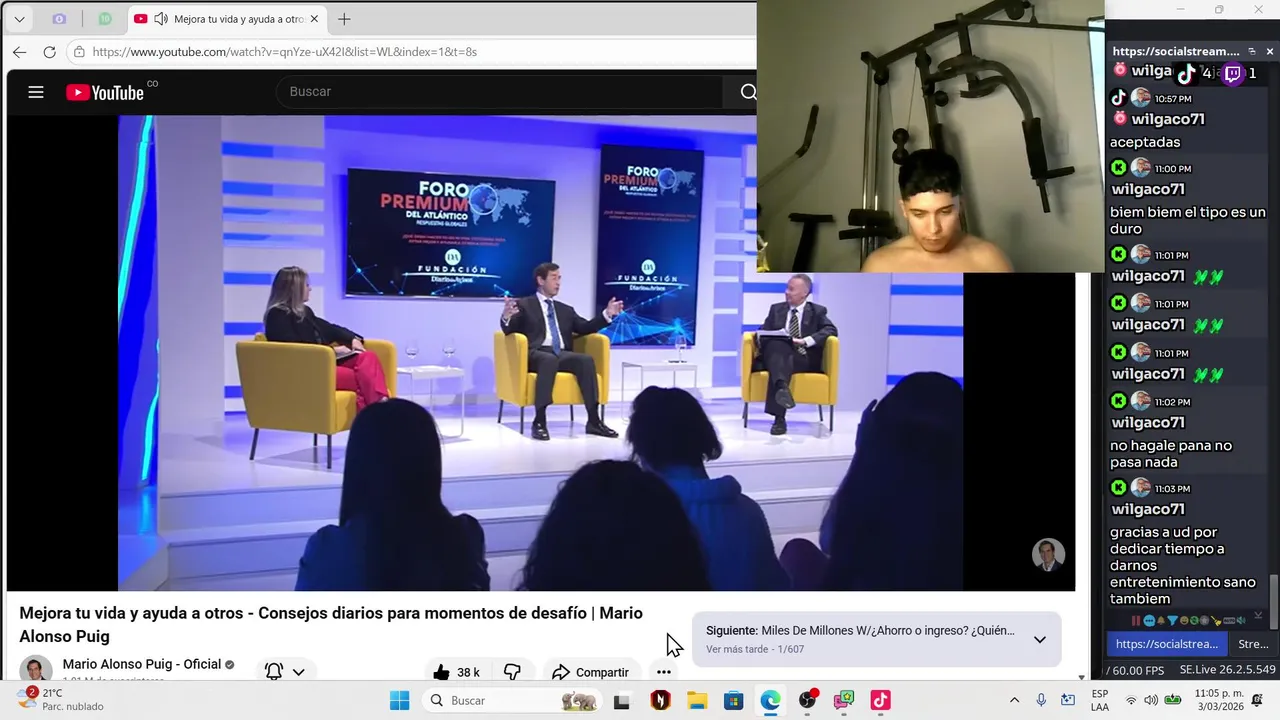1280x720 pixels.
Task: Open the weather widget showing 21°C
Action: coord(58,699)
